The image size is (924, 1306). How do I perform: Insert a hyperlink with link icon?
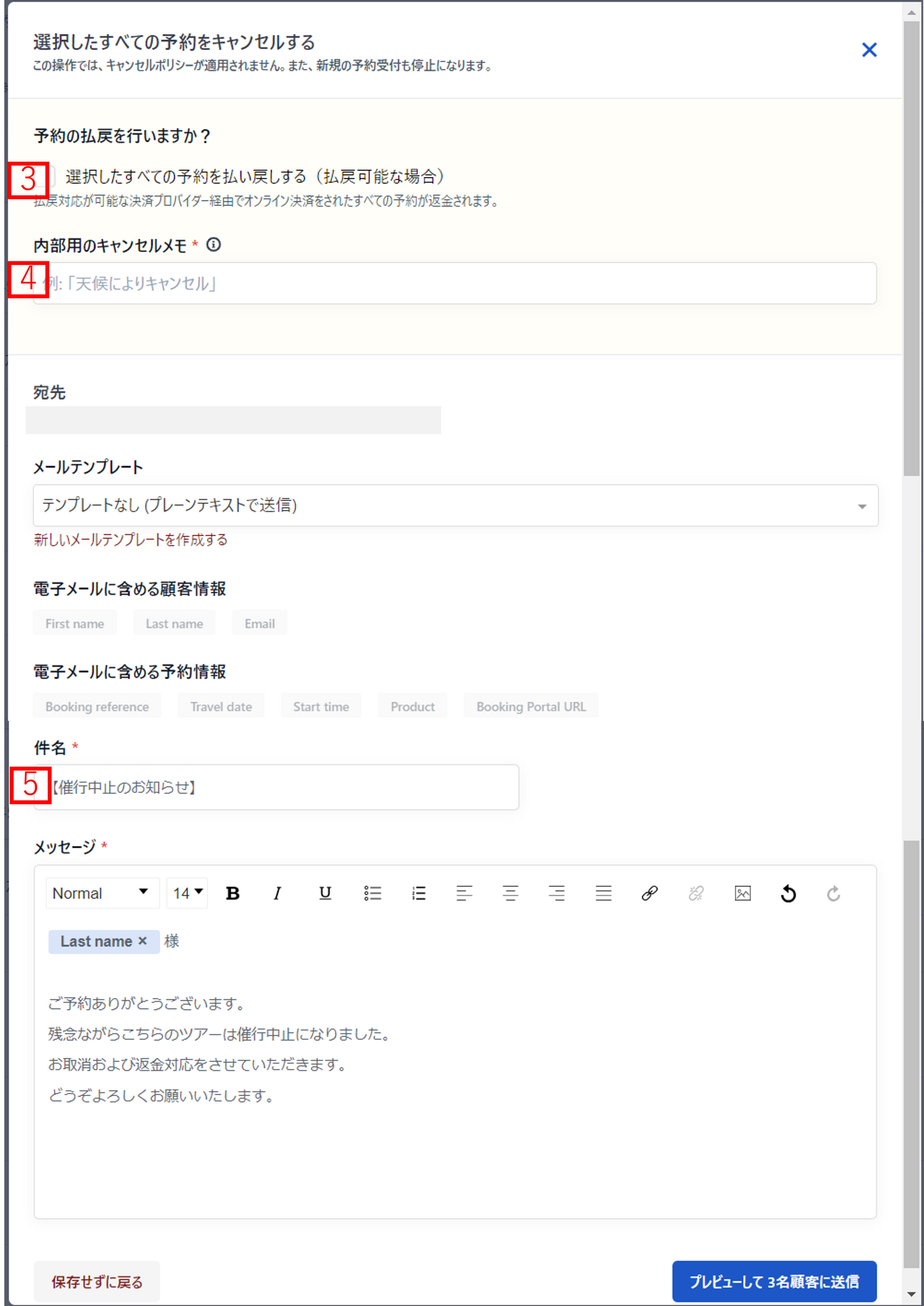(650, 893)
